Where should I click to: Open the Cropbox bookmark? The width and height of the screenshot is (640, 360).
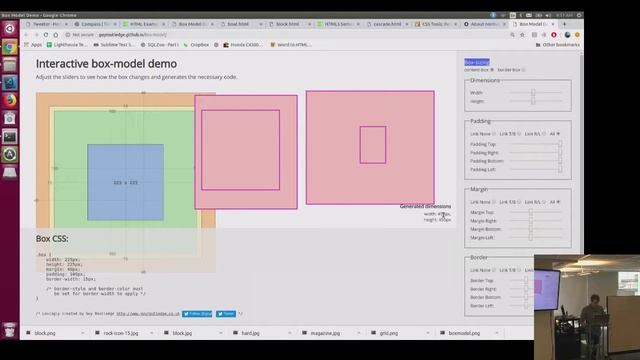[196, 45]
